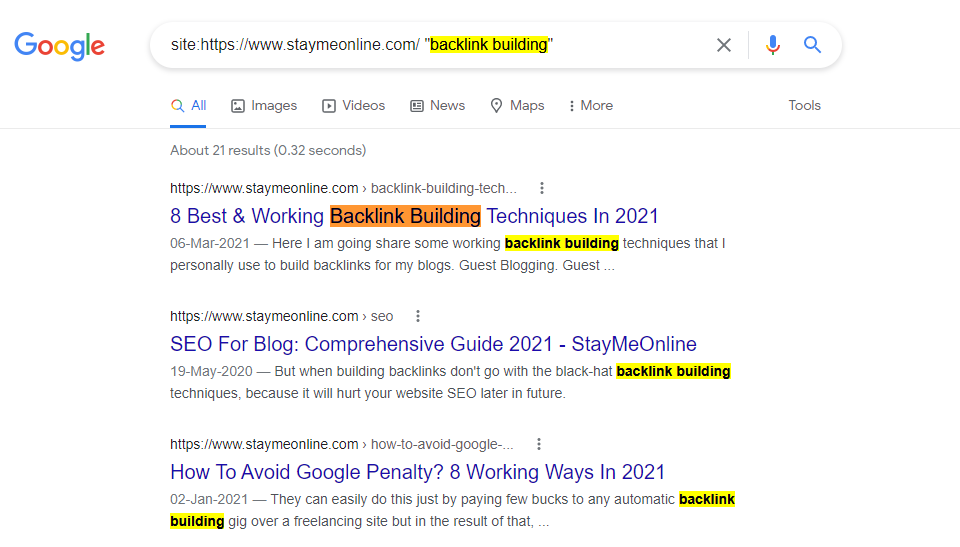Open 'SEO For Blog: Comprehensive Guide 2021' link
Image resolution: width=960 pixels, height=547 pixels.
point(433,344)
